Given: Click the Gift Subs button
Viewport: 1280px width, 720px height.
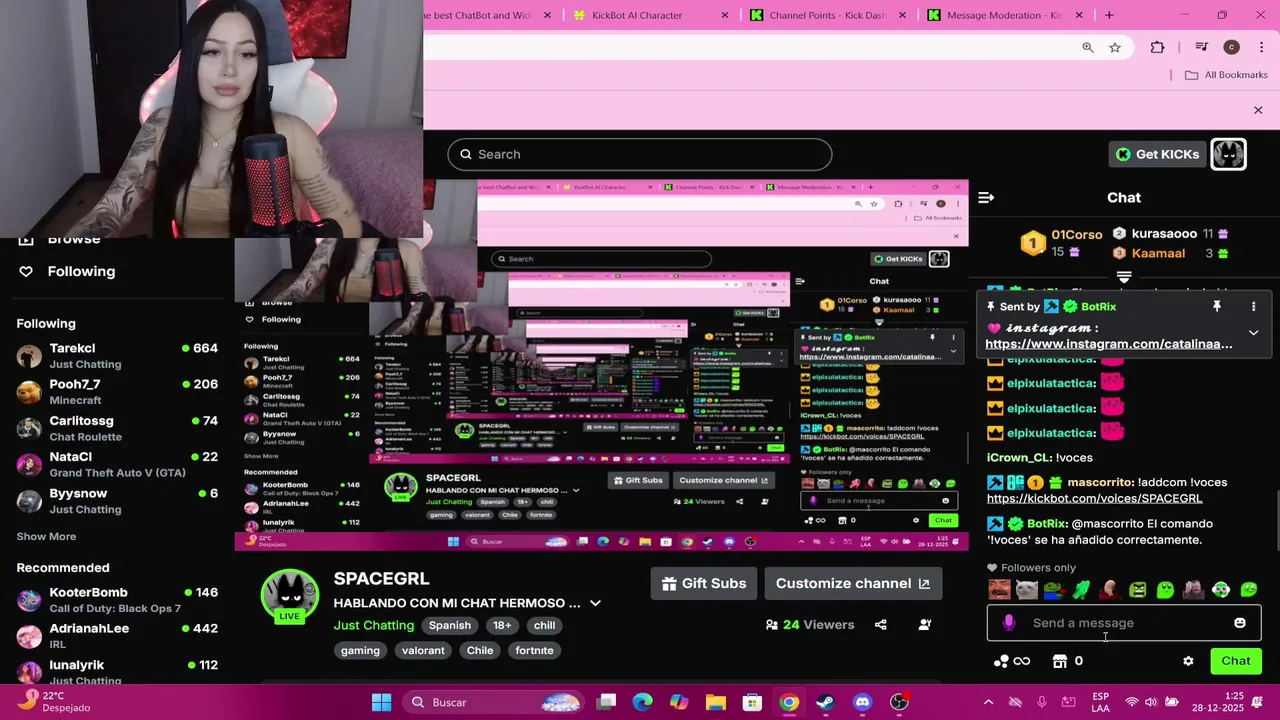Looking at the screenshot, I should (x=704, y=584).
